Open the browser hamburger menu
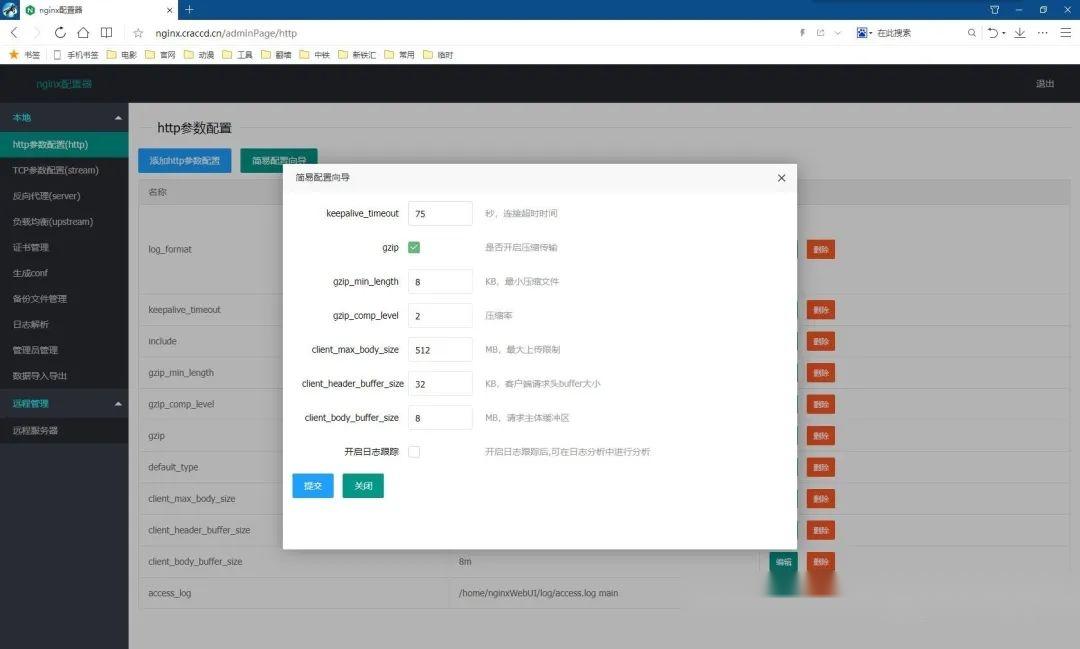 [x=1065, y=32]
